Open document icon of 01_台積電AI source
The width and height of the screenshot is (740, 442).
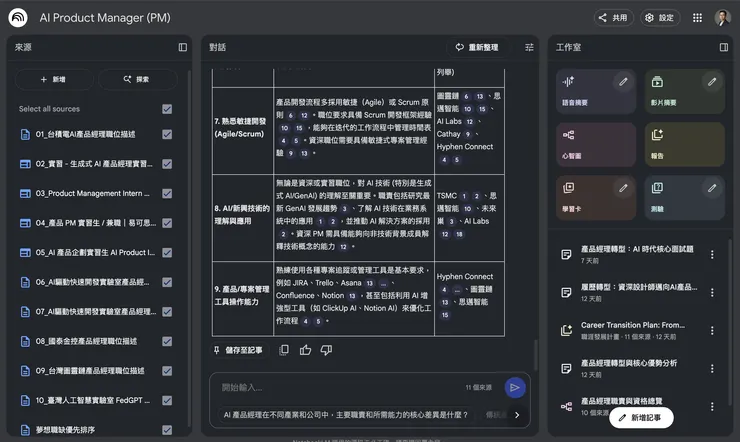(25, 134)
